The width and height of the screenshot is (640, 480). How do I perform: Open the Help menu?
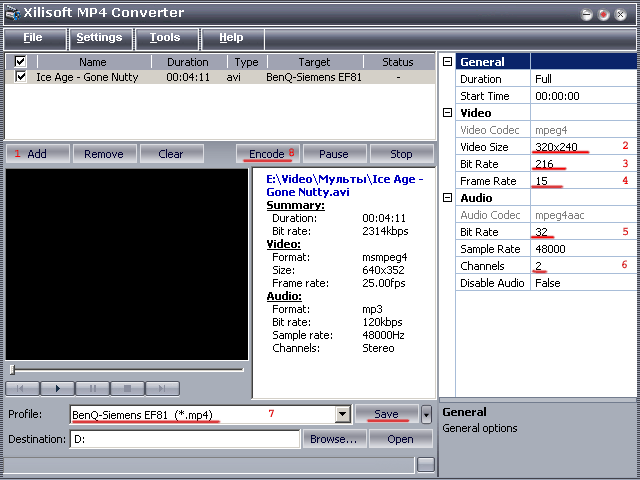pos(233,38)
